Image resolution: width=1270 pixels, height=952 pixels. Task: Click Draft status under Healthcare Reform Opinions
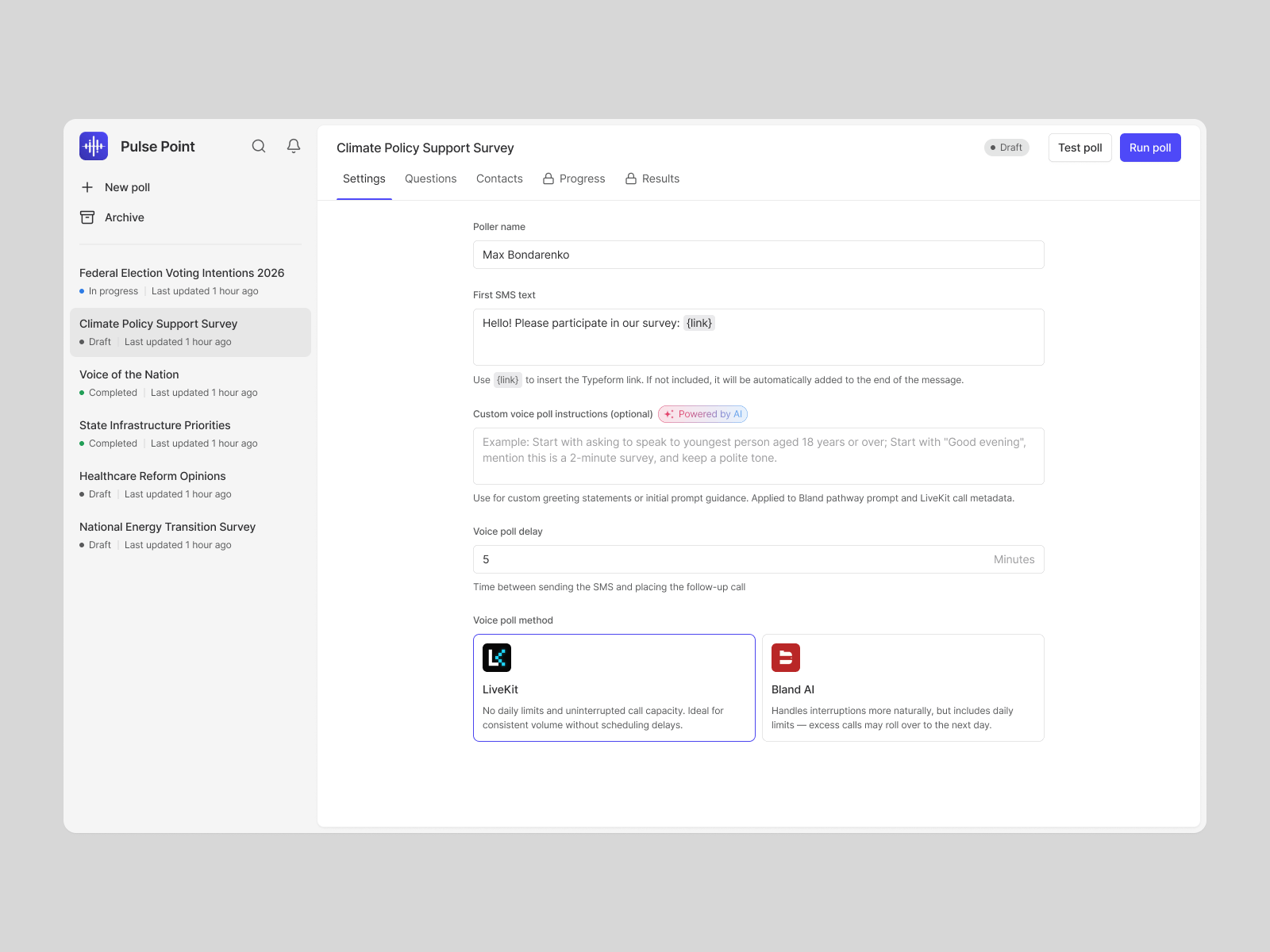[100, 494]
